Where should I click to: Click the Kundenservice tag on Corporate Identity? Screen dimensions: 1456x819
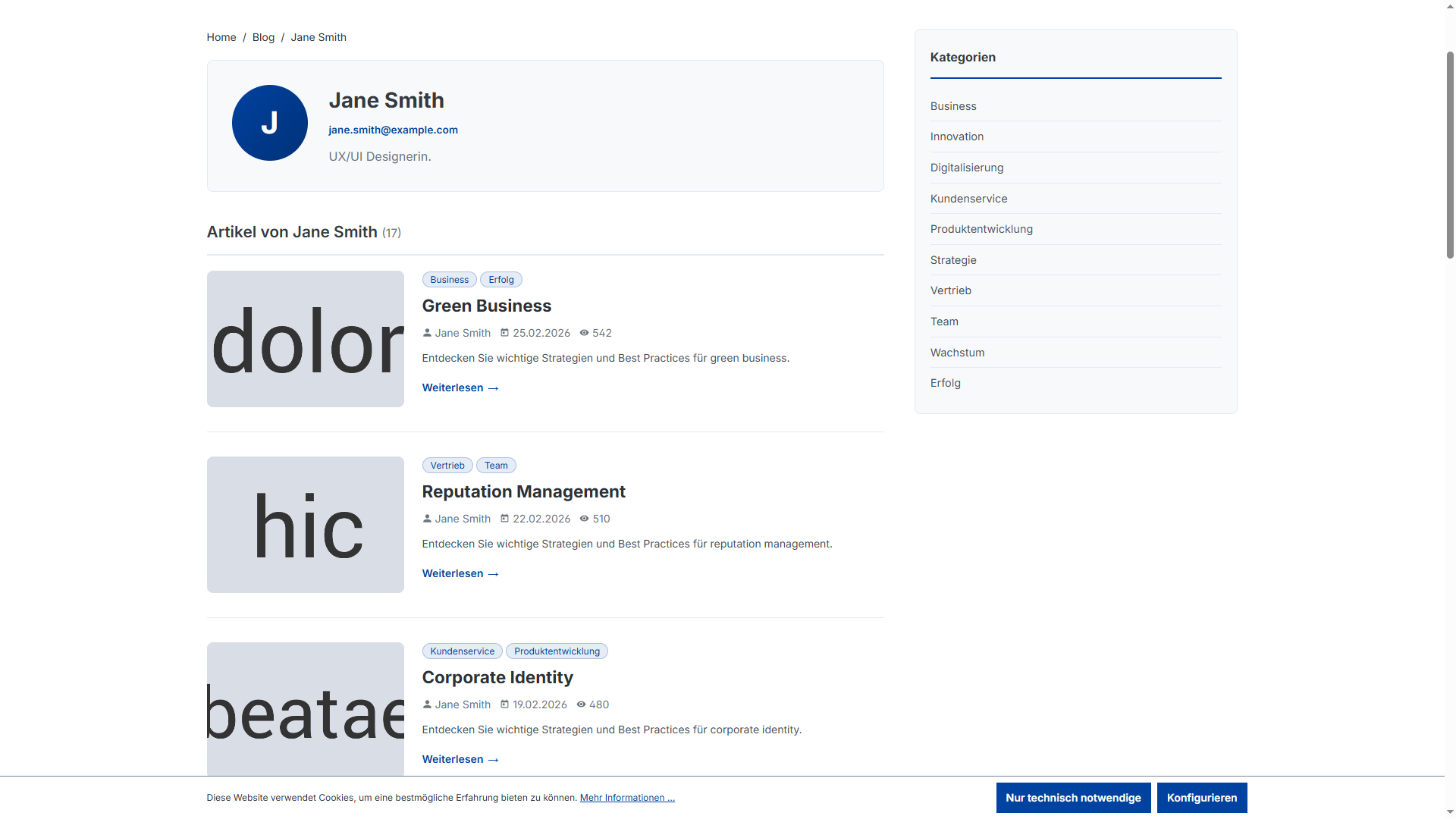(x=463, y=651)
